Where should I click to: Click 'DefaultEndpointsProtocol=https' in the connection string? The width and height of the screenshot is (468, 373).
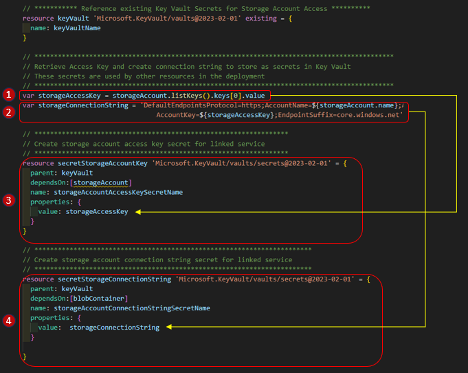tap(203, 105)
